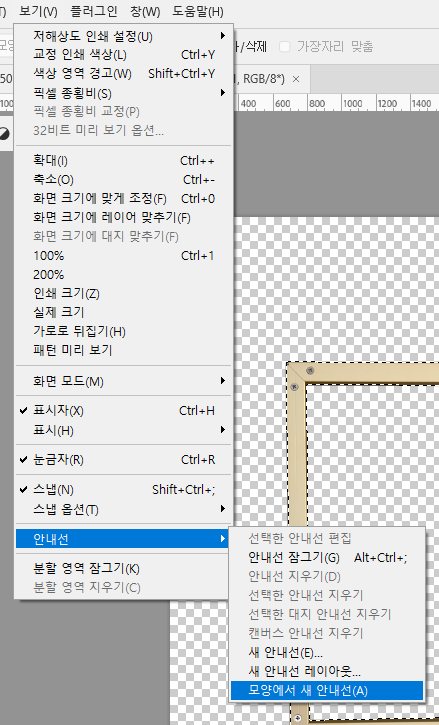The width and height of the screenshot is (439, 725).
Task: Expand 화면 모드(M) submenu
Action: pos(124,381)
